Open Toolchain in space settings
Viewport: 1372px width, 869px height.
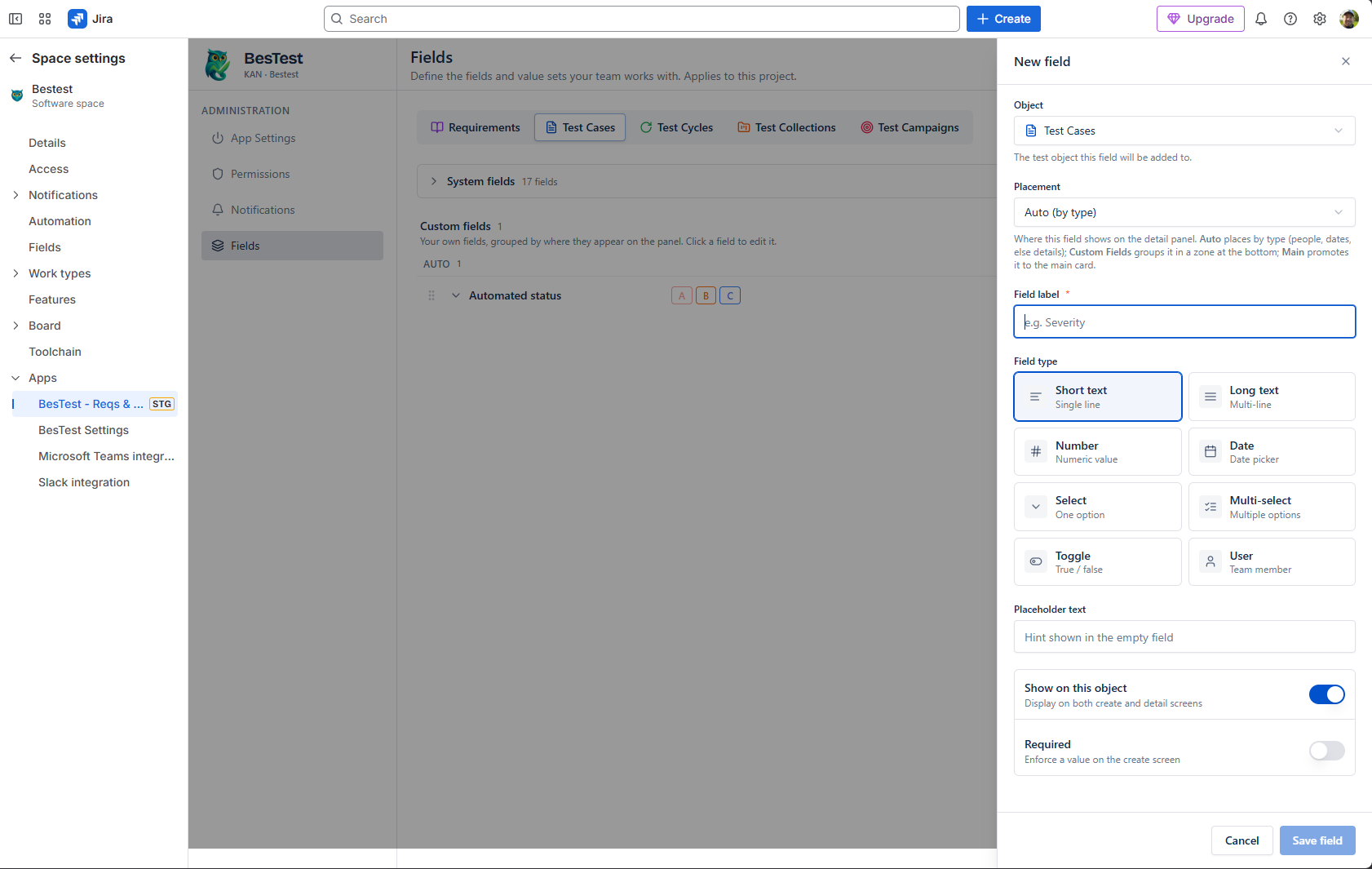tap(55, 352)
